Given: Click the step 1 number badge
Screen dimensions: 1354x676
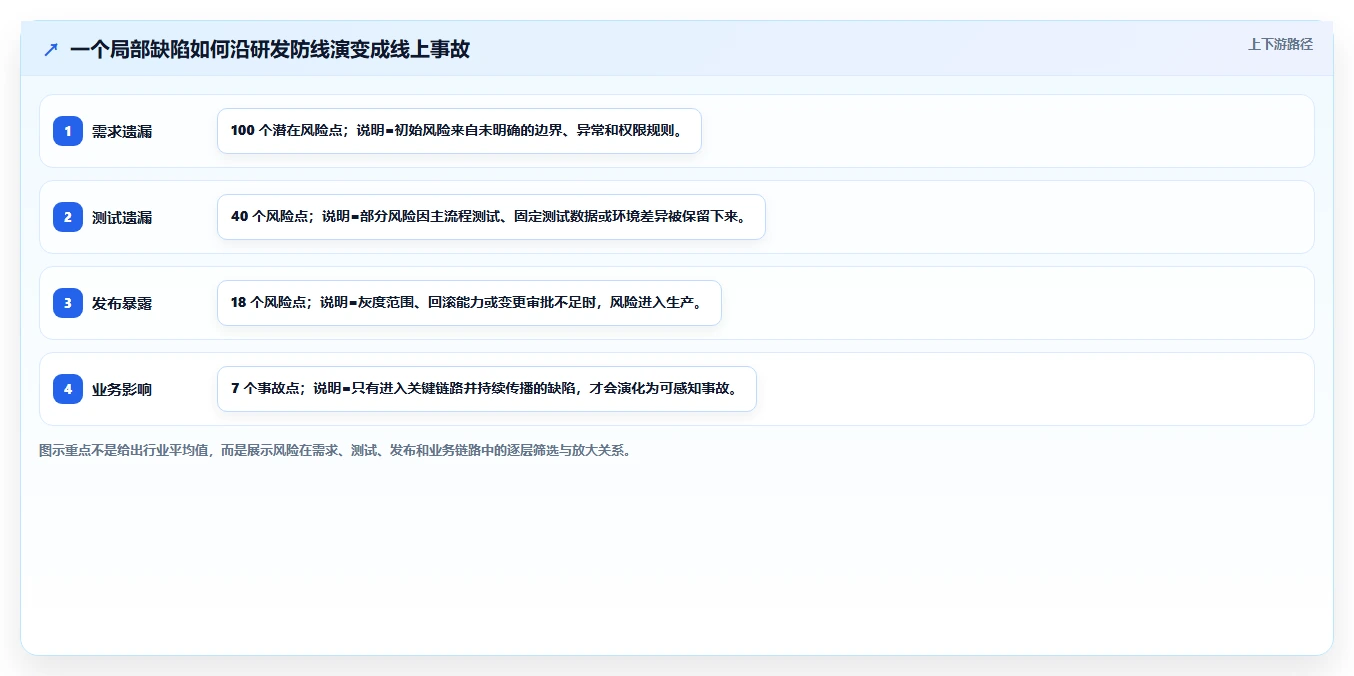Looking at the screenshot, I should (68, 131).
